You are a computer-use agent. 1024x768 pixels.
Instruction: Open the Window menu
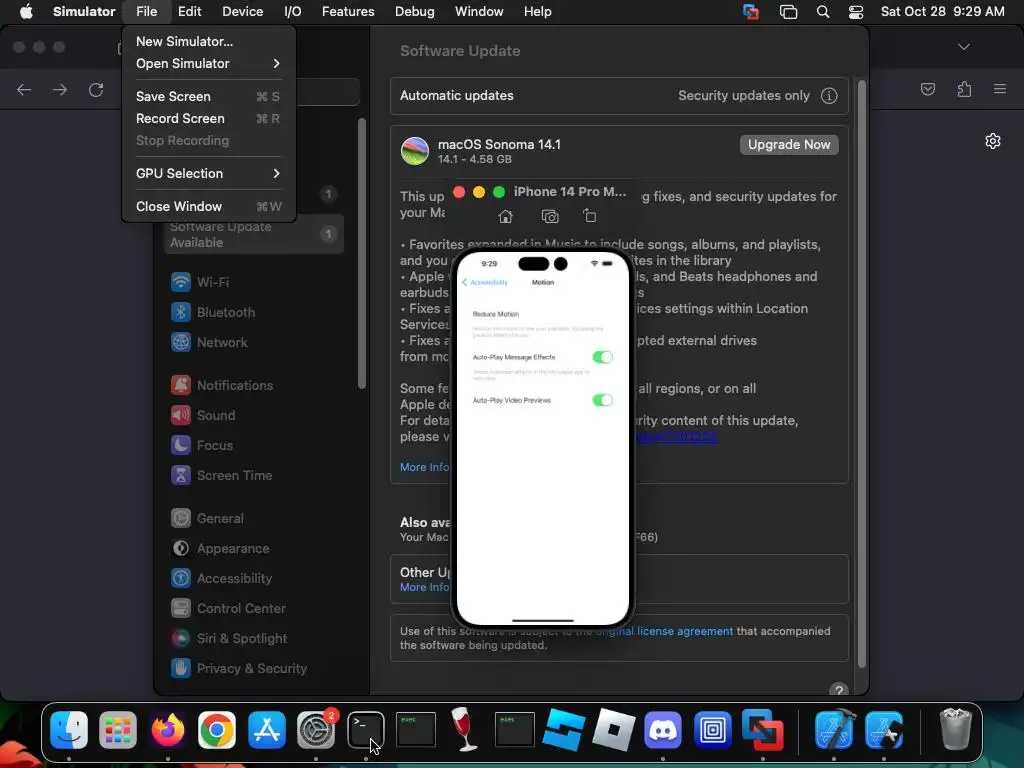[479, 12]
